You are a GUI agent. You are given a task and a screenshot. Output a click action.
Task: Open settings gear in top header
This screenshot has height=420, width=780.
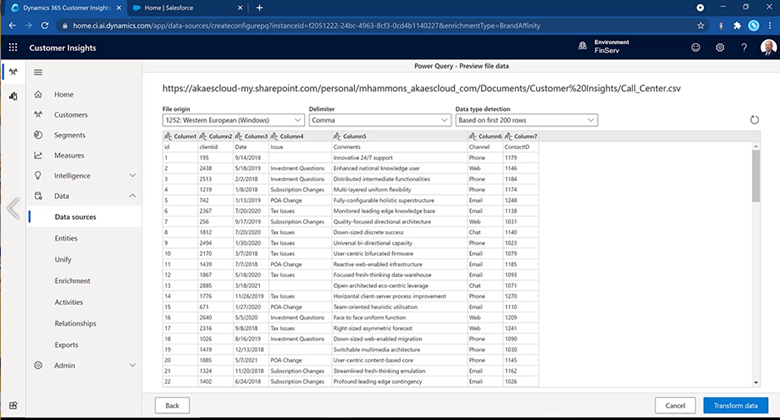[720, 47]
